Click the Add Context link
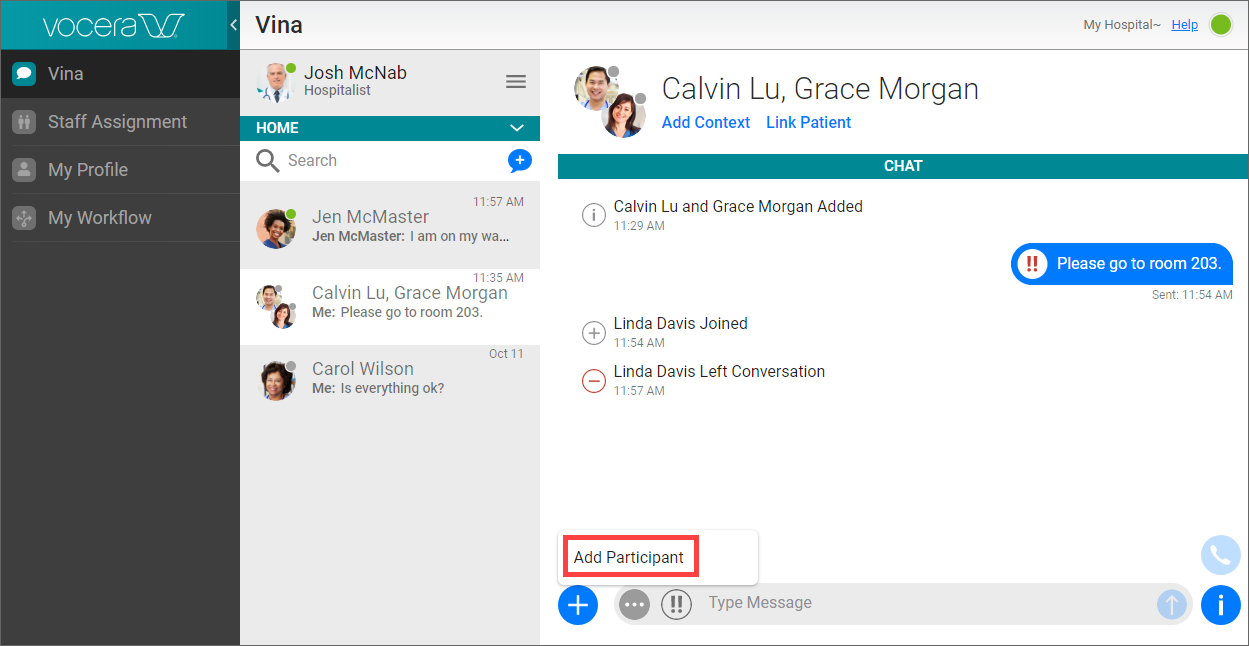Image resolution: width=1249 pixels, height=646 pixels. [x=706, y=122]
